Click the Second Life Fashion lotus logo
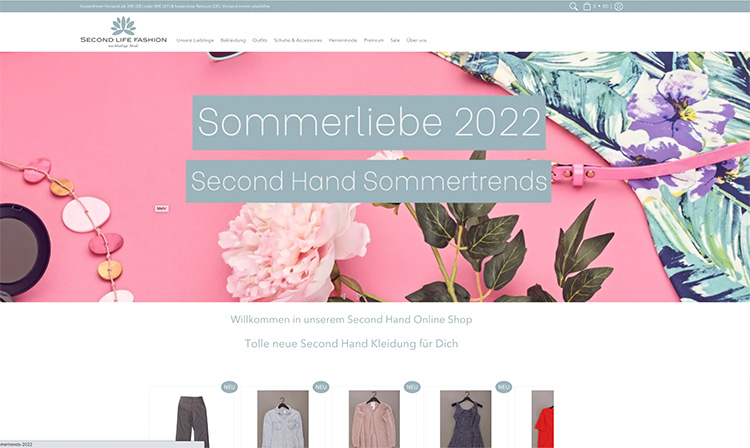The height and width of the screenshot is (448, 750). tap(123, 32)
